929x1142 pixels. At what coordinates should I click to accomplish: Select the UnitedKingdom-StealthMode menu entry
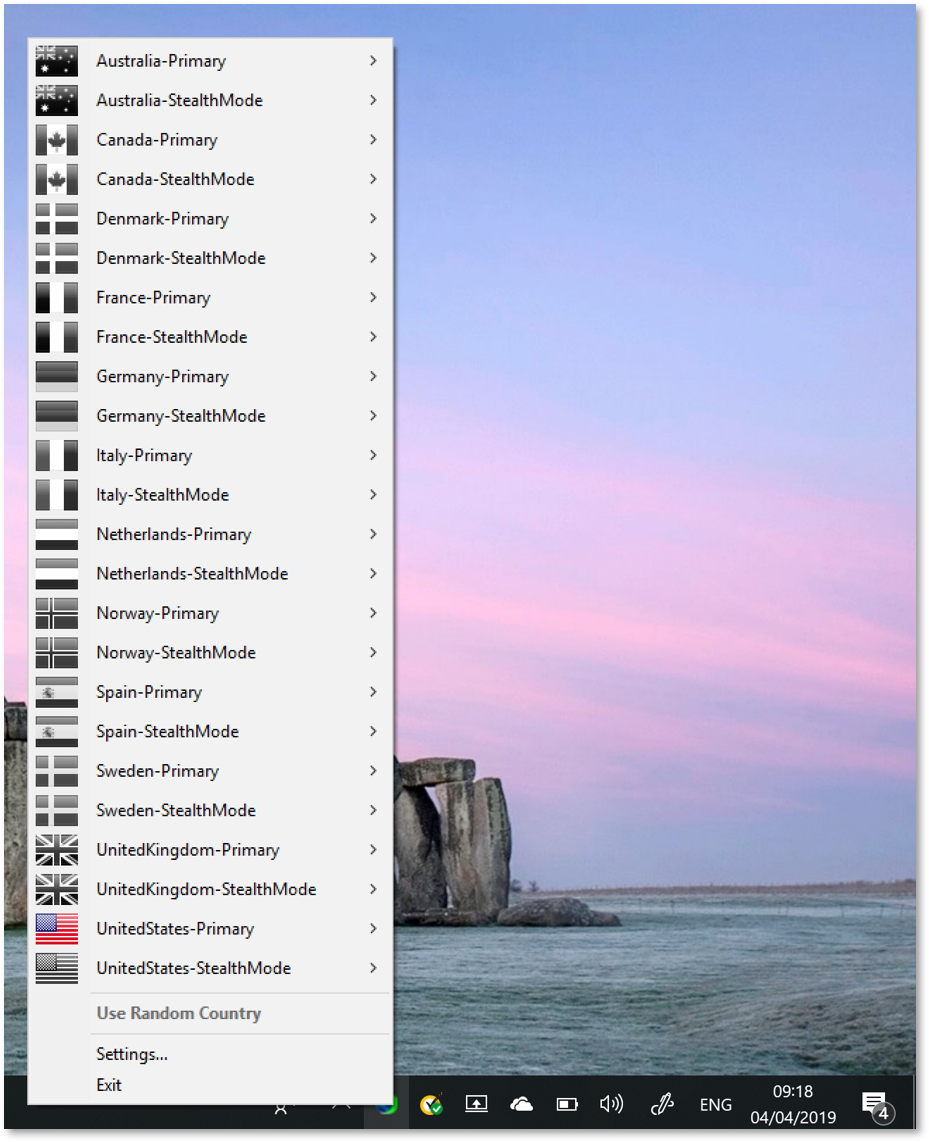pos(210,889)
